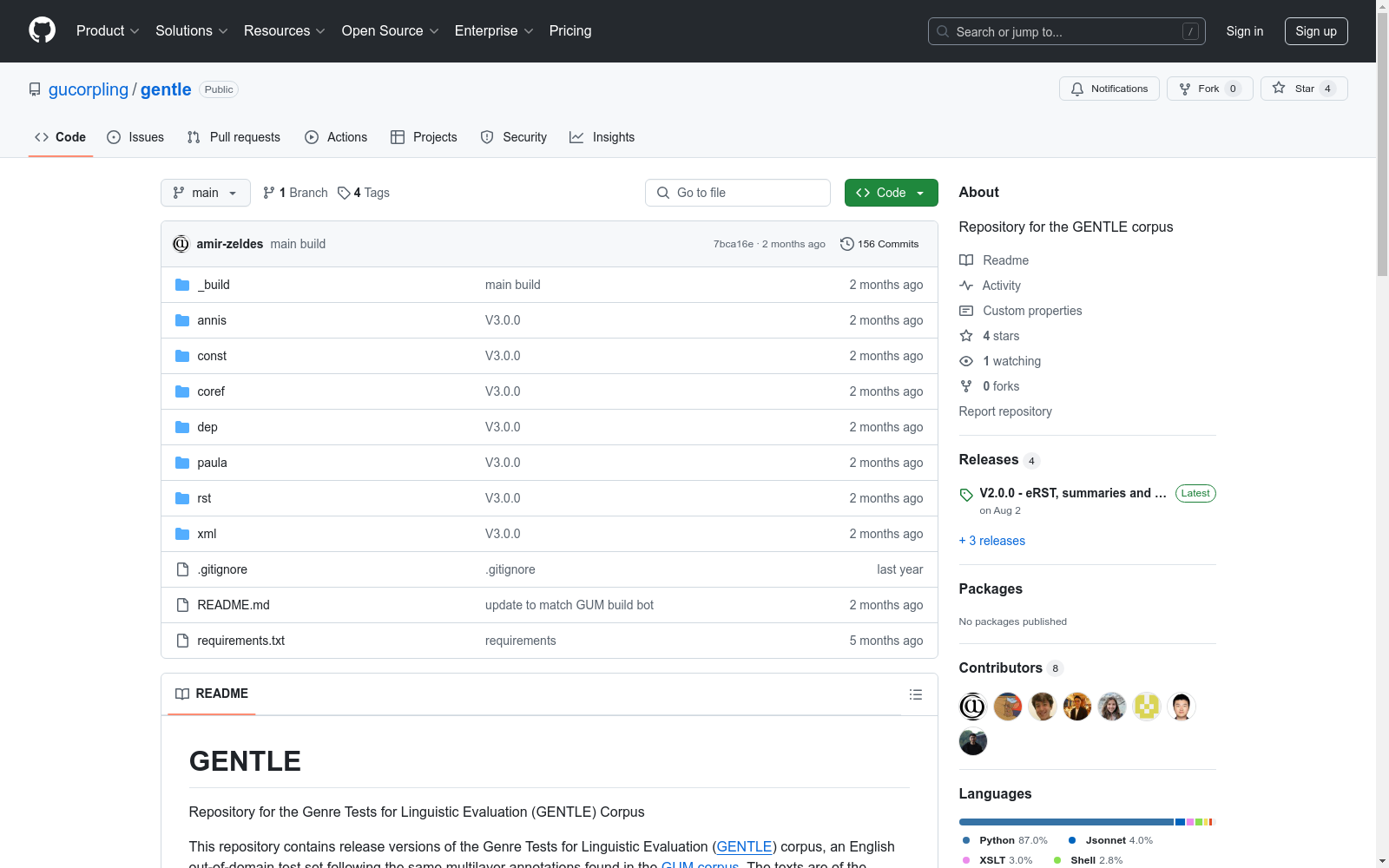Fork the repository using Fork button
The image size is (1389, 868).
pyautogui.click(x=1210, y=89)
